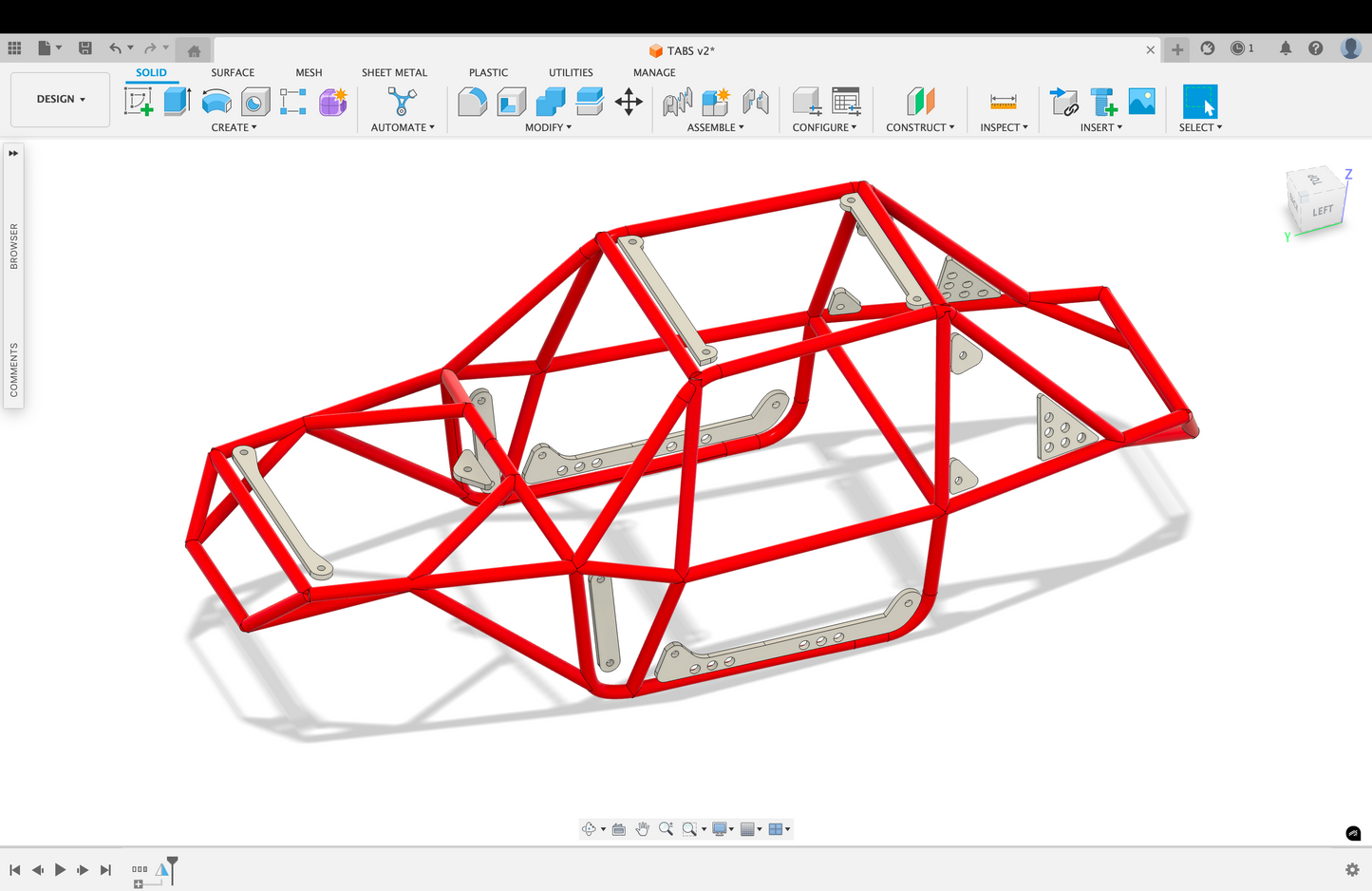Click the Insert Canvas image icon
The height and width of the screenshot is (891, 1372).
(1141, 102)
